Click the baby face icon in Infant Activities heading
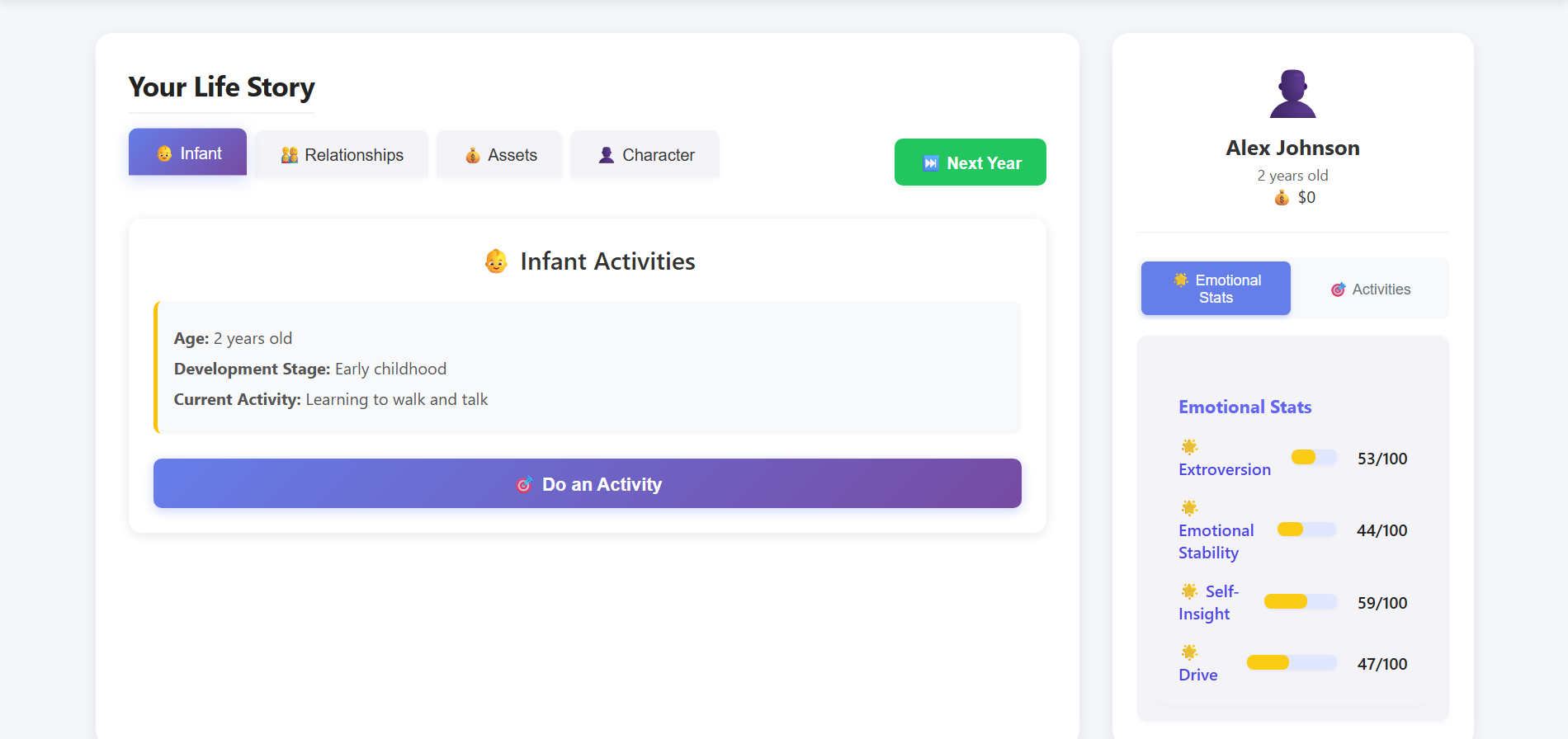 click(x=496, y=261)
